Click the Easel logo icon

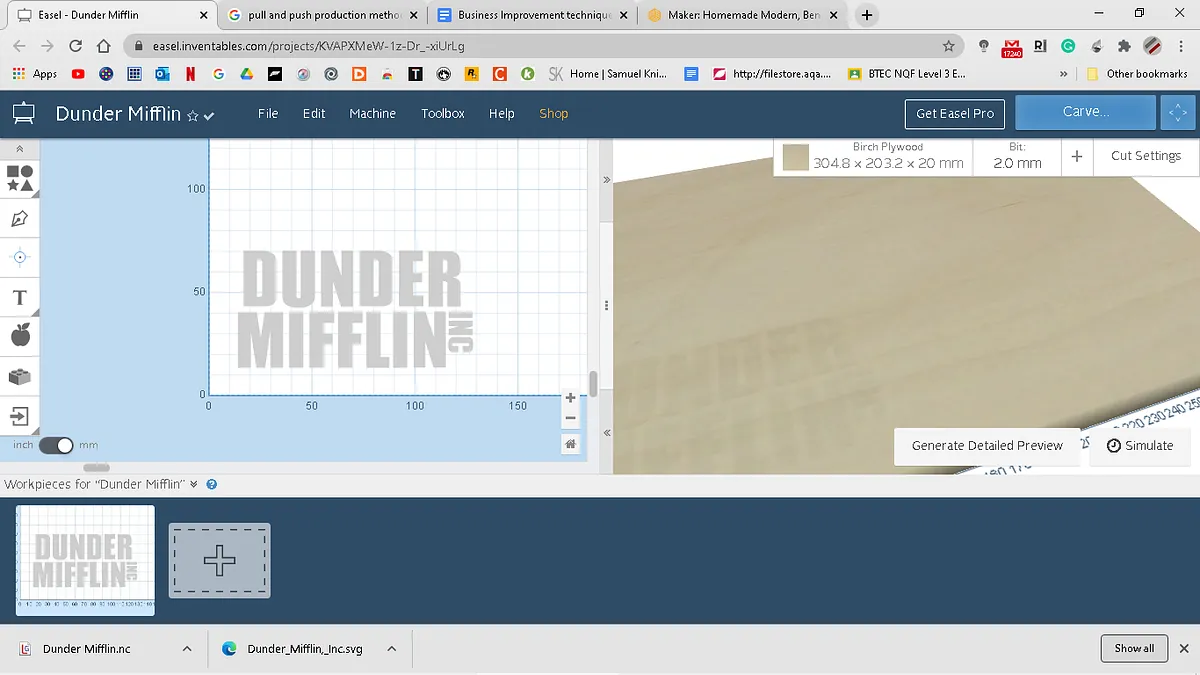click(x=24, y=114)
